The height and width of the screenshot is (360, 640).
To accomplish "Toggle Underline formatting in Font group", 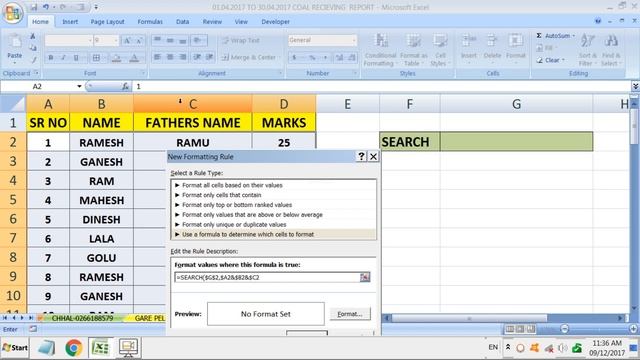I will (x=76, y=58).
